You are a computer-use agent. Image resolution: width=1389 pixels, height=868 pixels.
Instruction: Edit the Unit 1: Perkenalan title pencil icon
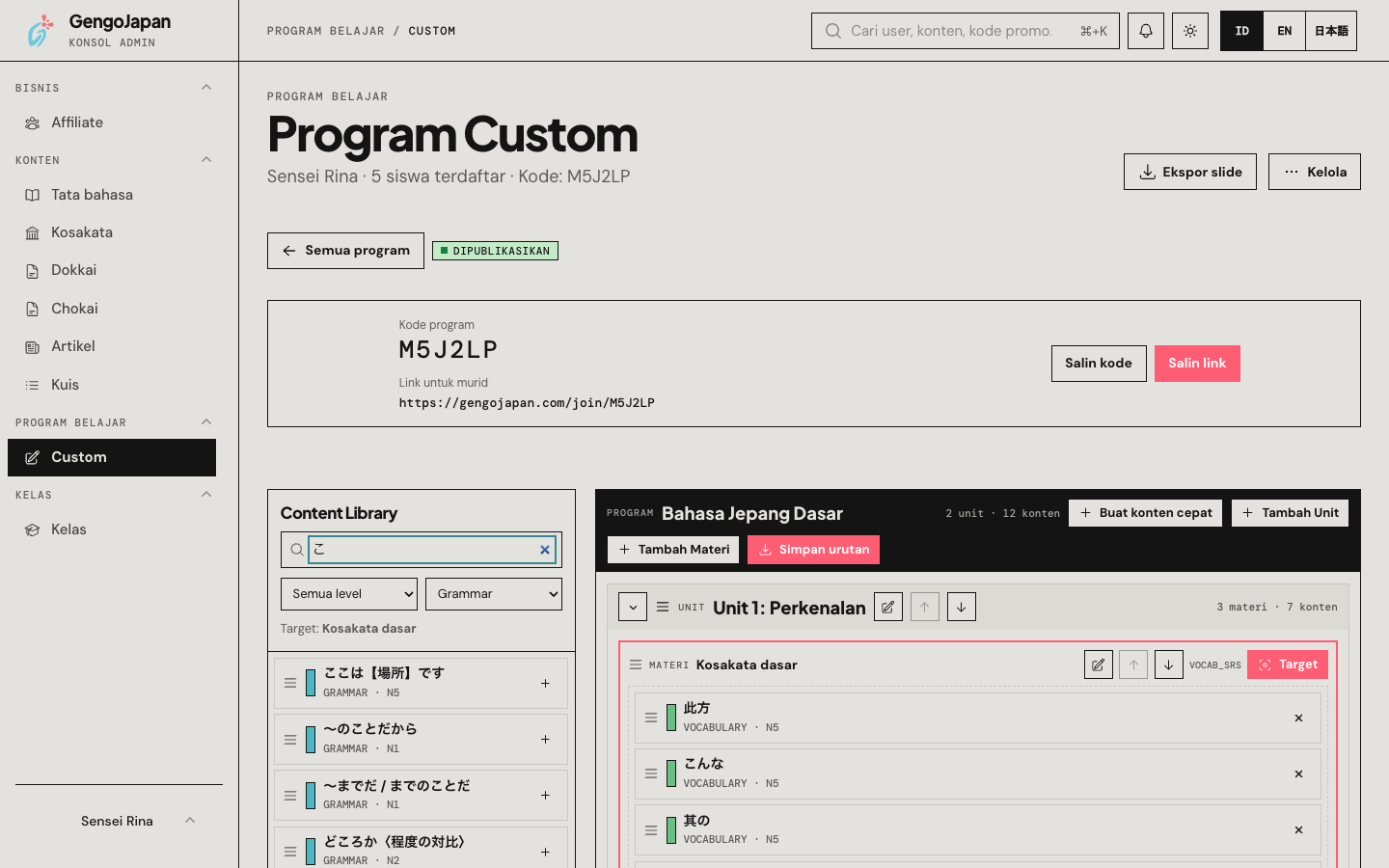(x=888, y=607)
